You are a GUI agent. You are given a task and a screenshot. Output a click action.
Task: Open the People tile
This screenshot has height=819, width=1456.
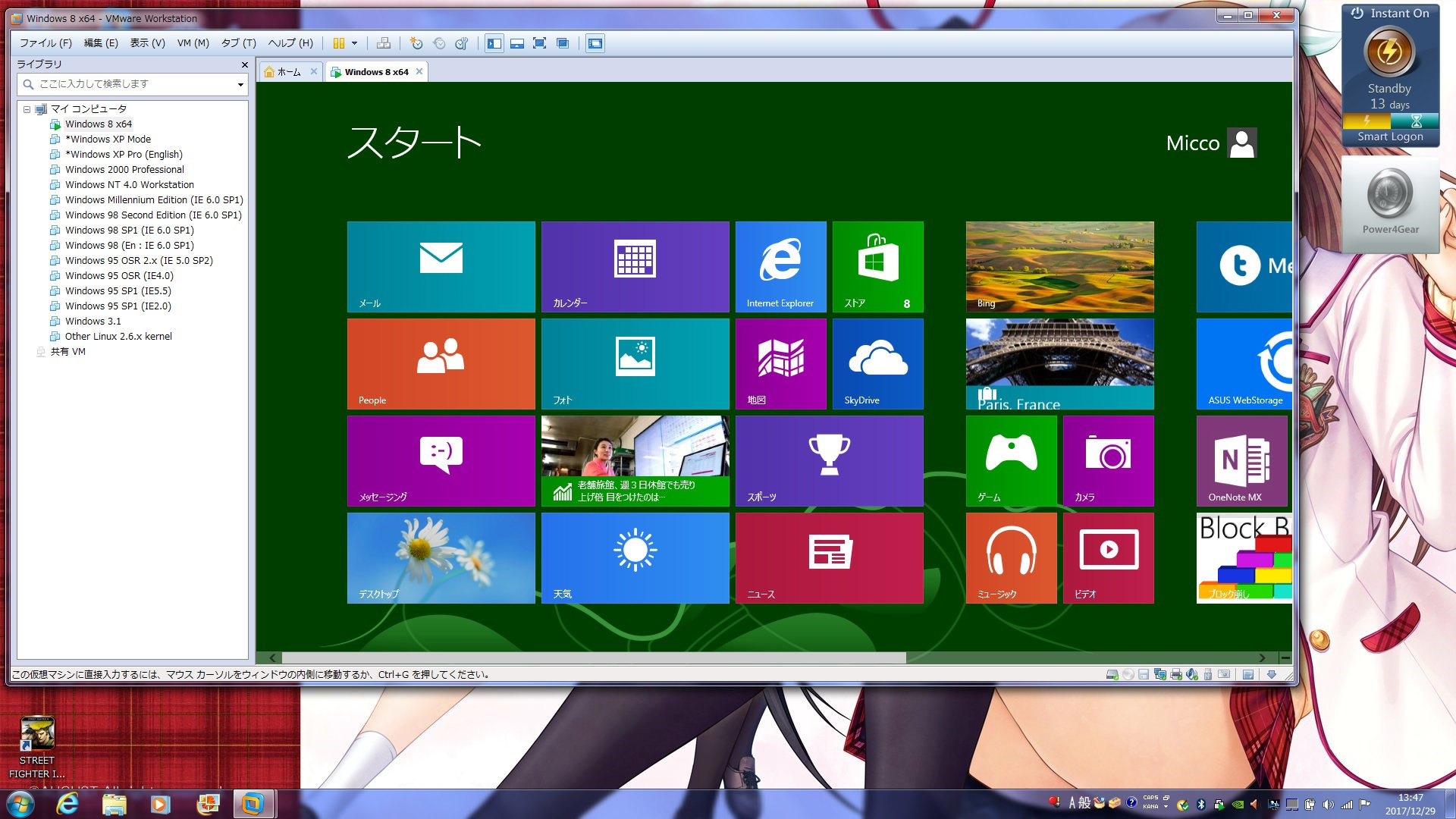point(441,364)
